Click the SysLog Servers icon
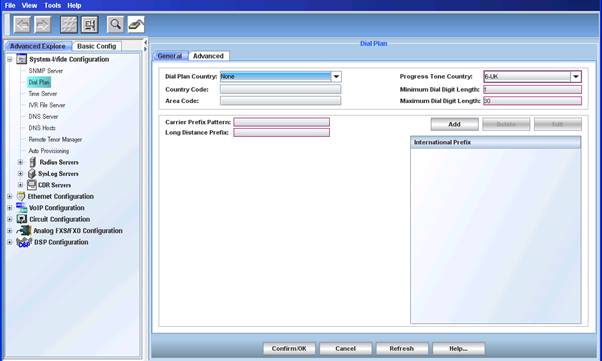 tap(32, 174)
